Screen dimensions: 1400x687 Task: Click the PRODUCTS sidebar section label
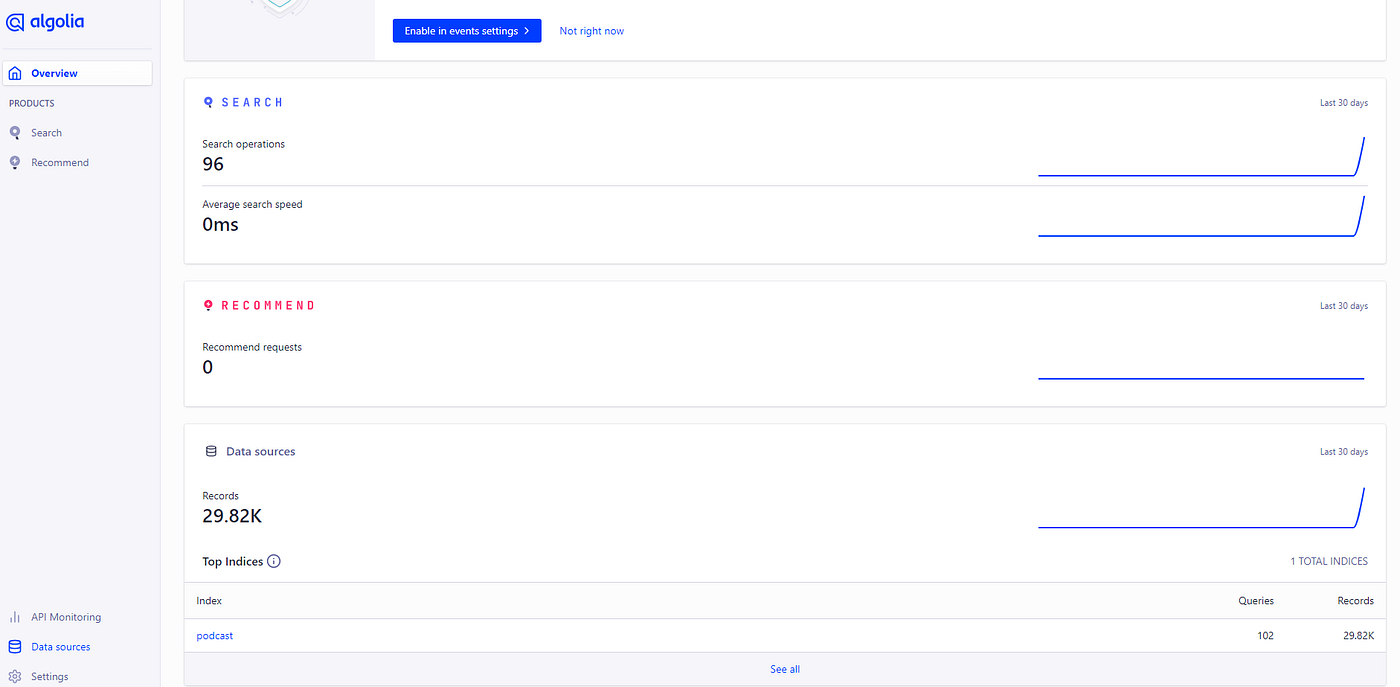tap(32, 103)
